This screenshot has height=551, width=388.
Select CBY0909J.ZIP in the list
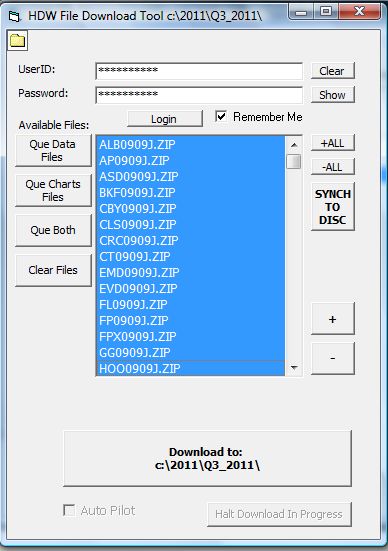click(x=190, y=208)
